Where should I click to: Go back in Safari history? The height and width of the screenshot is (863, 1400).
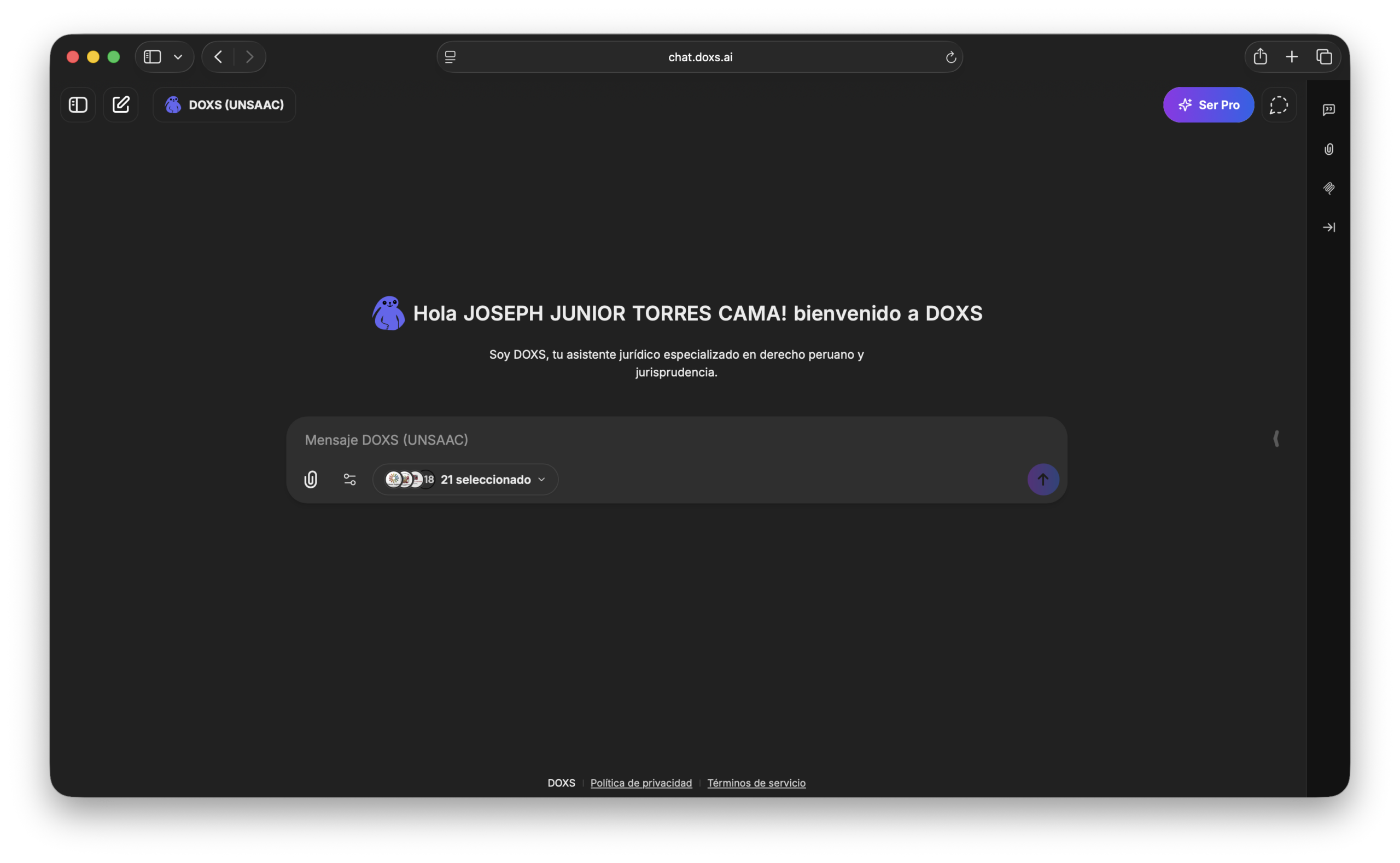[218, 57]
